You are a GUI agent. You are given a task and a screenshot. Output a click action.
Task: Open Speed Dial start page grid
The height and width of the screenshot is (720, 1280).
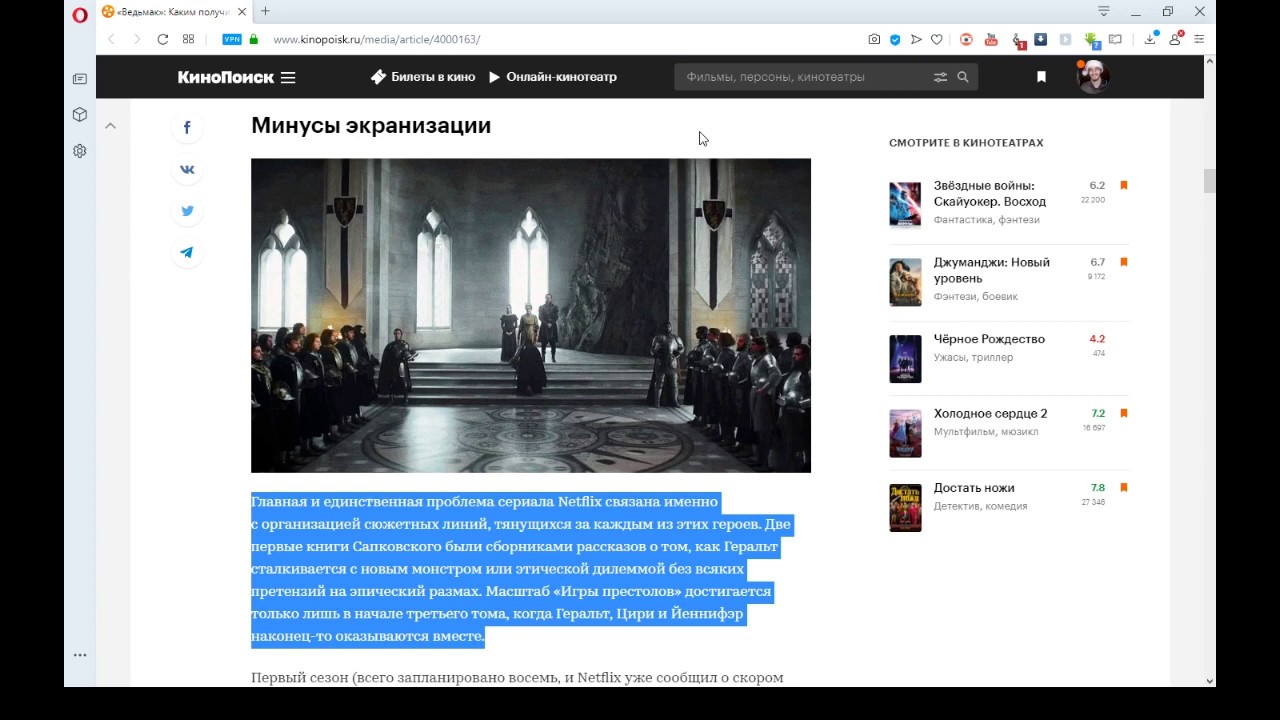(x=189, y=39)
